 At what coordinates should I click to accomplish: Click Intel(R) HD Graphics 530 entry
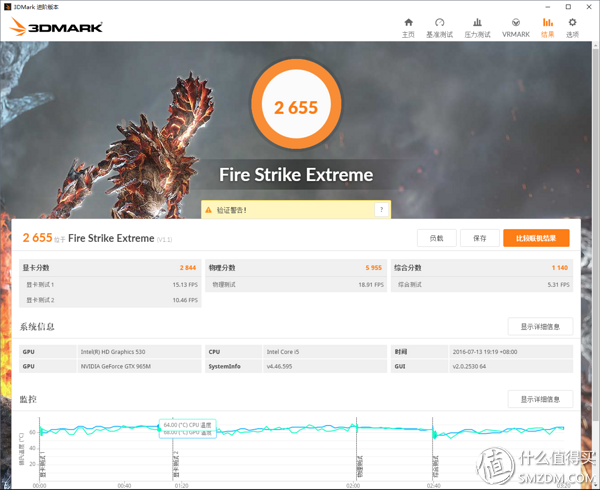tap(113, 352)
